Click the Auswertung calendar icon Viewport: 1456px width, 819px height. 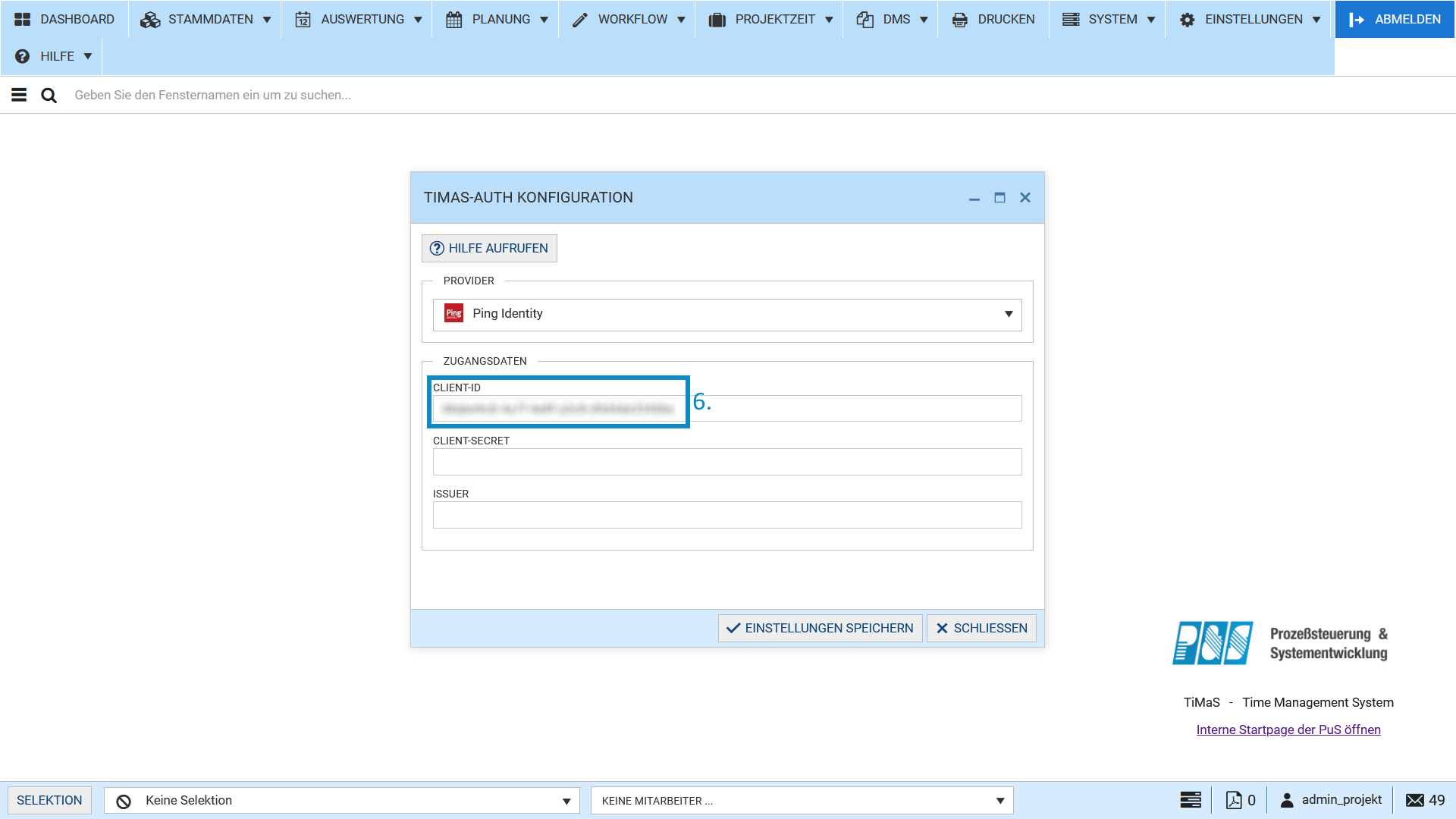[x=303, y=20]
